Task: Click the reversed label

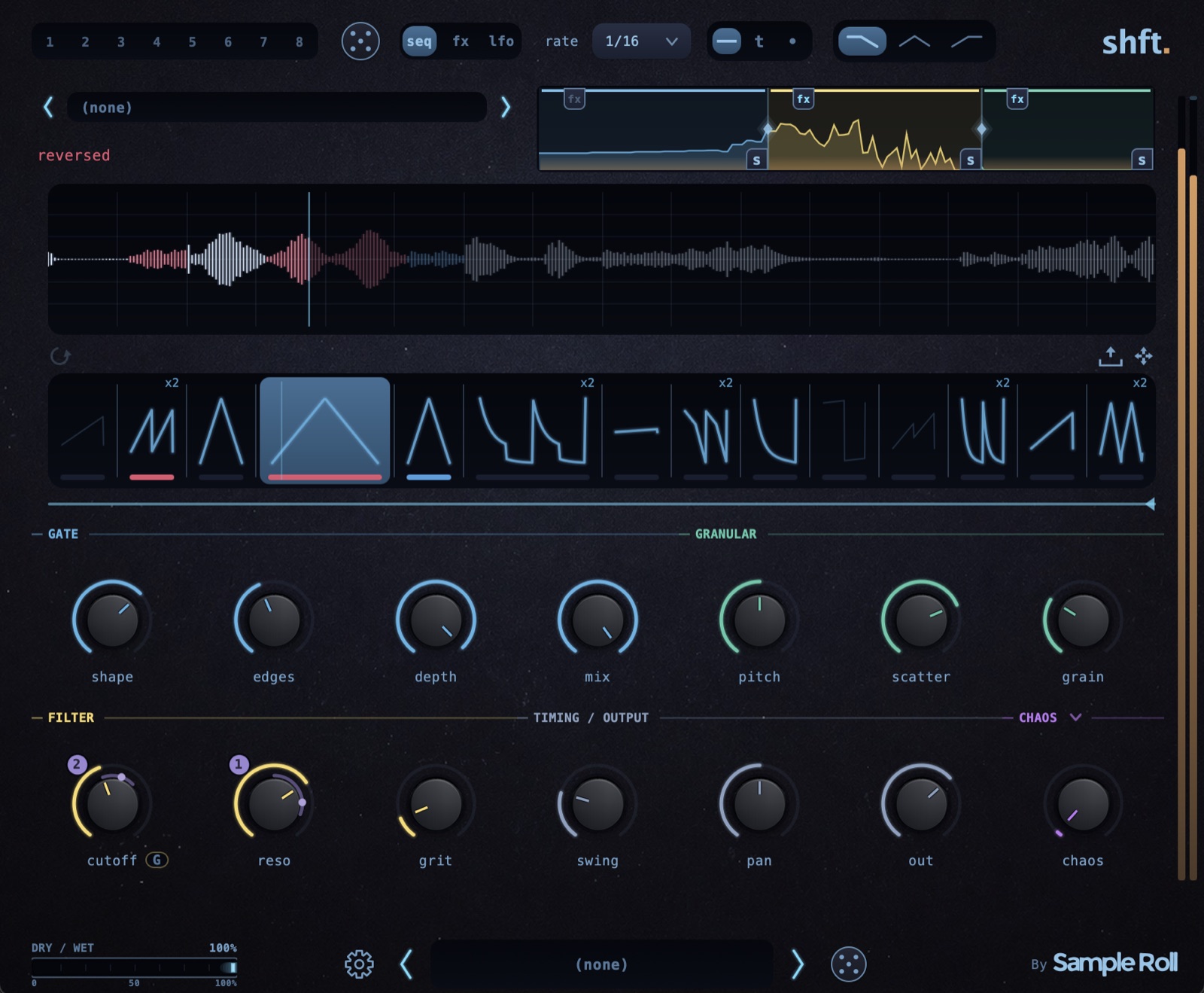Action: pyautogui.click(x=74, y=155)
